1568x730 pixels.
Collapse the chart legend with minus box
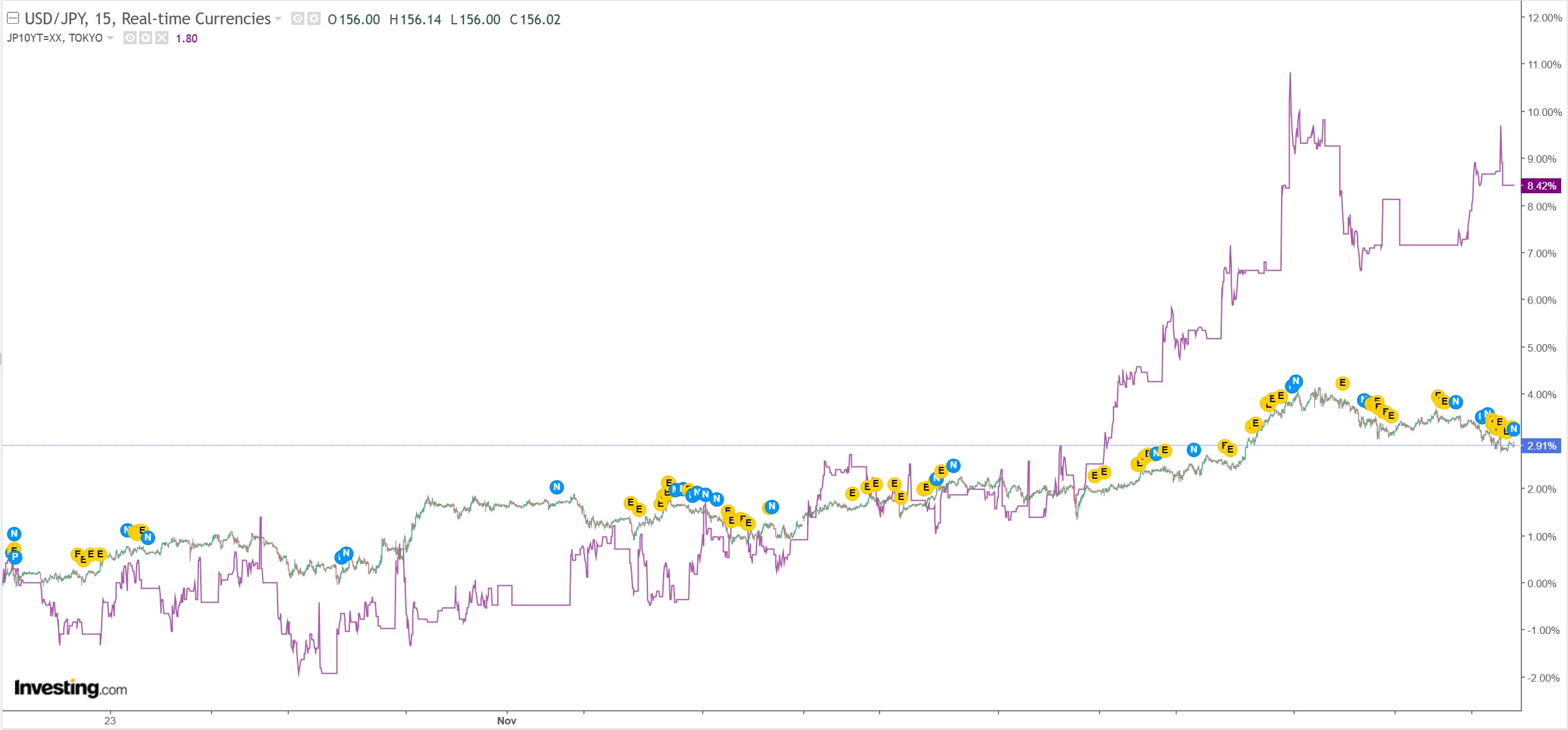[13, 18]
